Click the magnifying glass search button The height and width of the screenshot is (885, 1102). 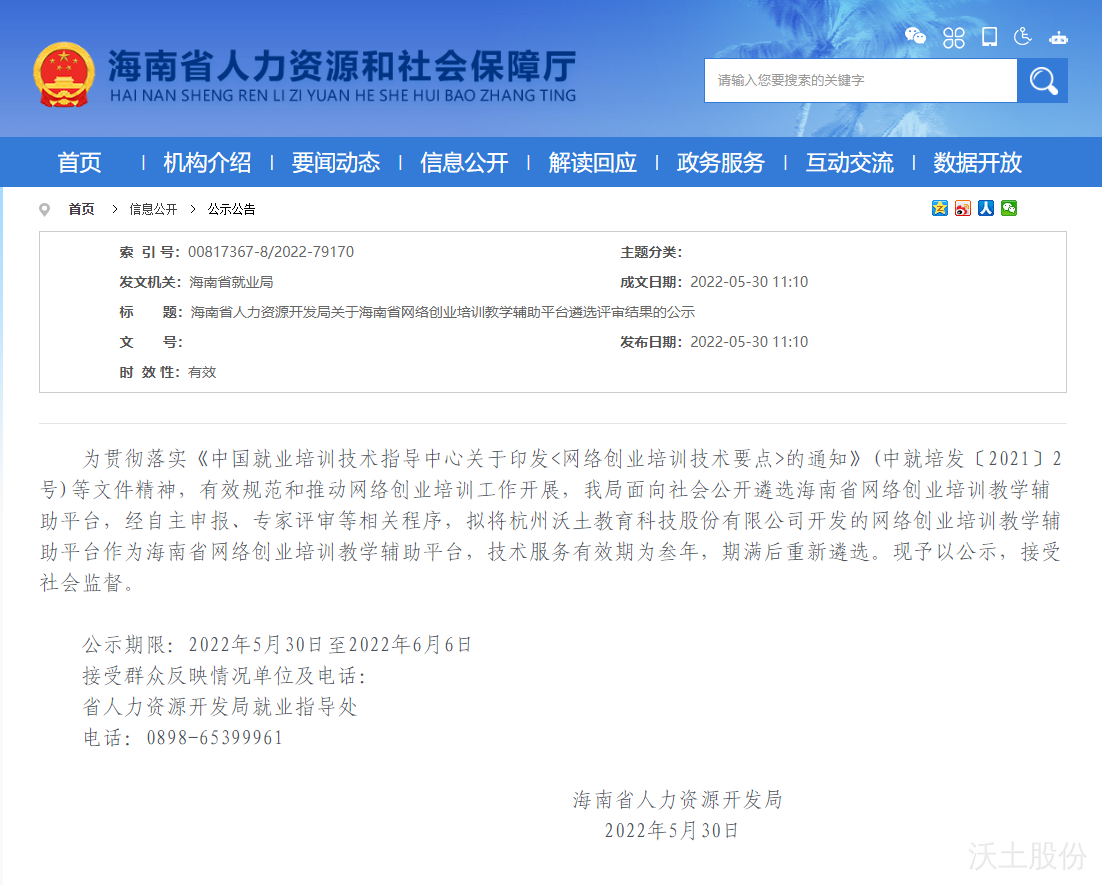pos(1042,80)
